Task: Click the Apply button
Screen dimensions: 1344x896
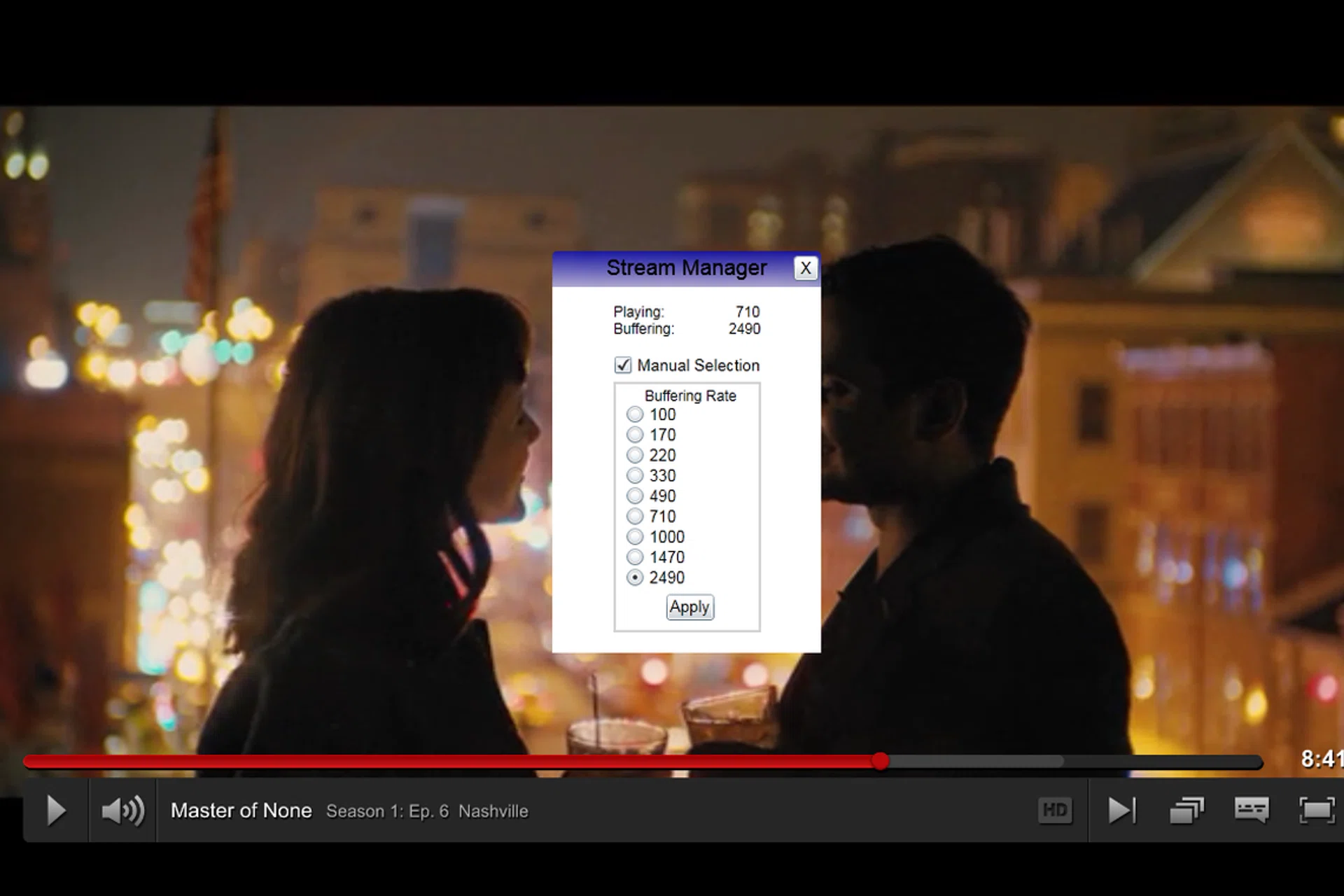Action: pos(689,607)
